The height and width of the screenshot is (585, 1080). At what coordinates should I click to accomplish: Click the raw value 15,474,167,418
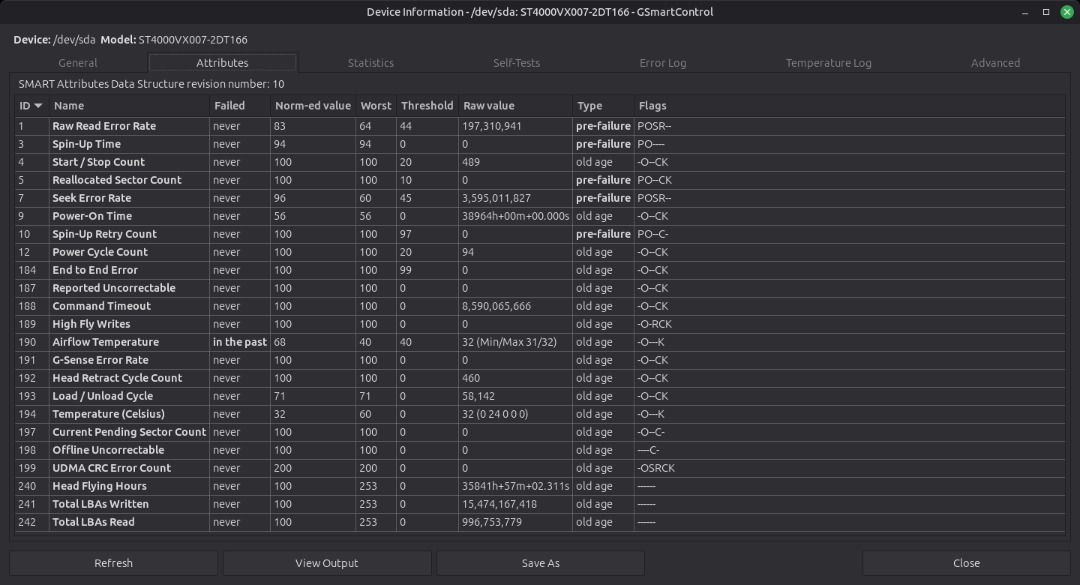coord(499,504)
